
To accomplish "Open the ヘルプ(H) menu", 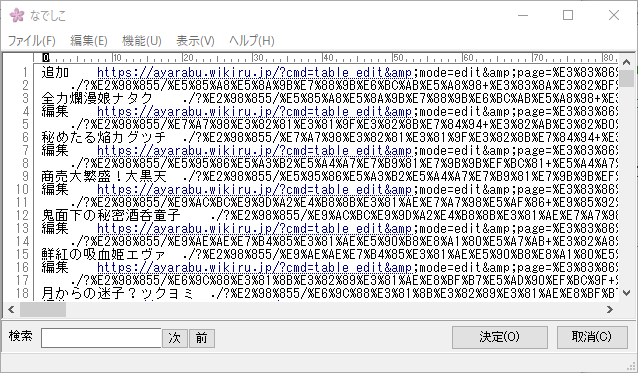I will (x=251, y=41).
